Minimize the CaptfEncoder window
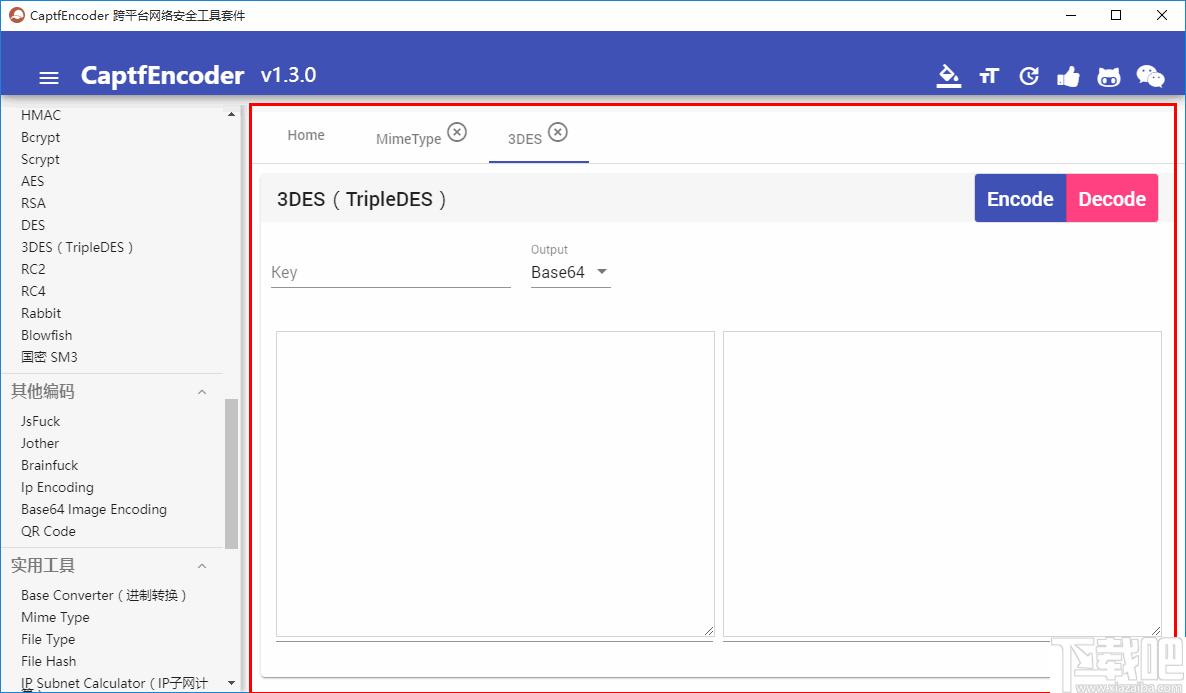Image resolution: width=1186 pixels, height=693 pixels. coord(1071,15)
